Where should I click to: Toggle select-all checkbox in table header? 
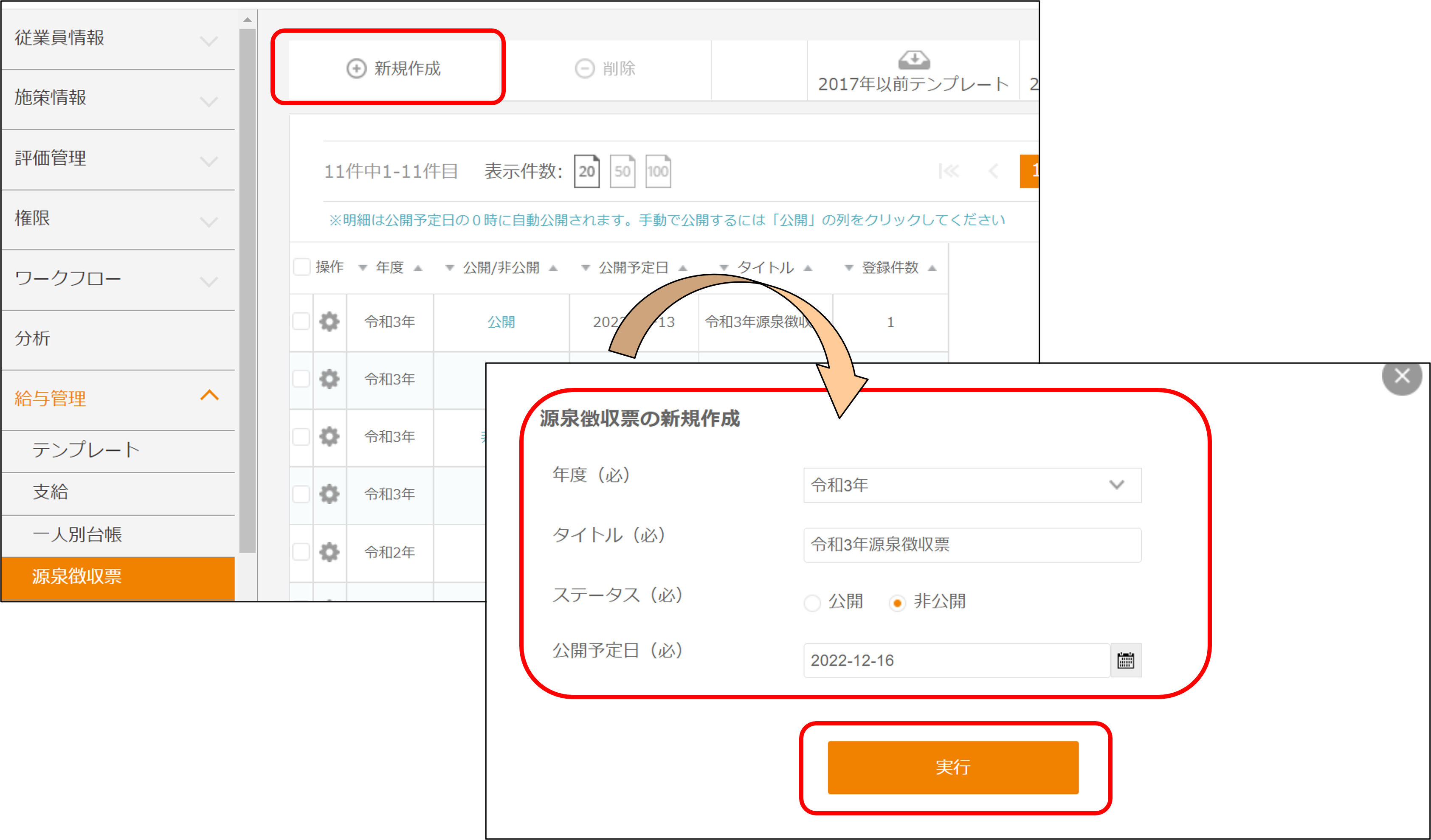pyautogui.click(x=301, y=267)
